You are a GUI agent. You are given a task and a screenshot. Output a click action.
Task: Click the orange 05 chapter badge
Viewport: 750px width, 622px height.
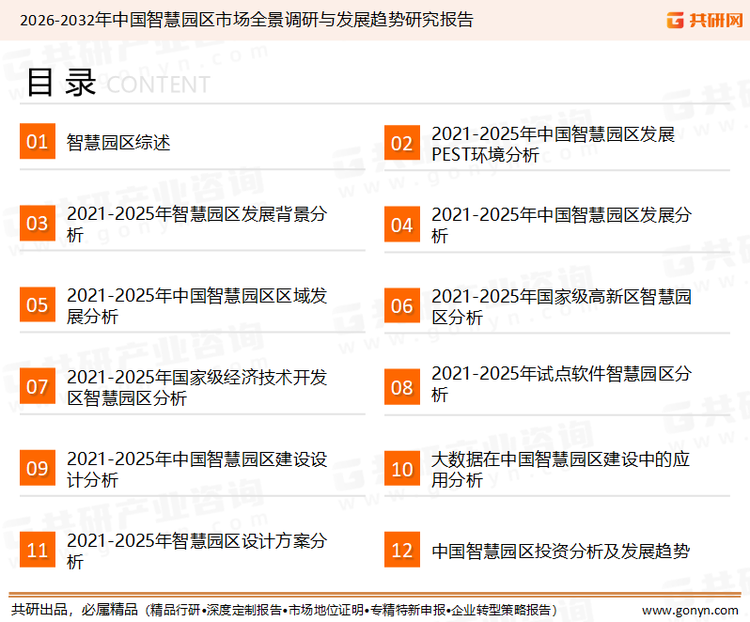click(37, 304)
